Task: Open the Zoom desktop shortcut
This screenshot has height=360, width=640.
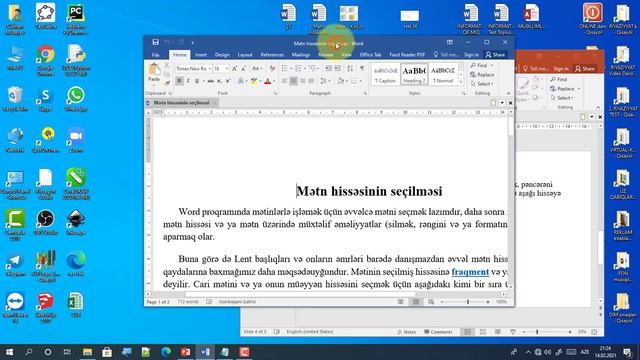Action: (x=76, y=140)
